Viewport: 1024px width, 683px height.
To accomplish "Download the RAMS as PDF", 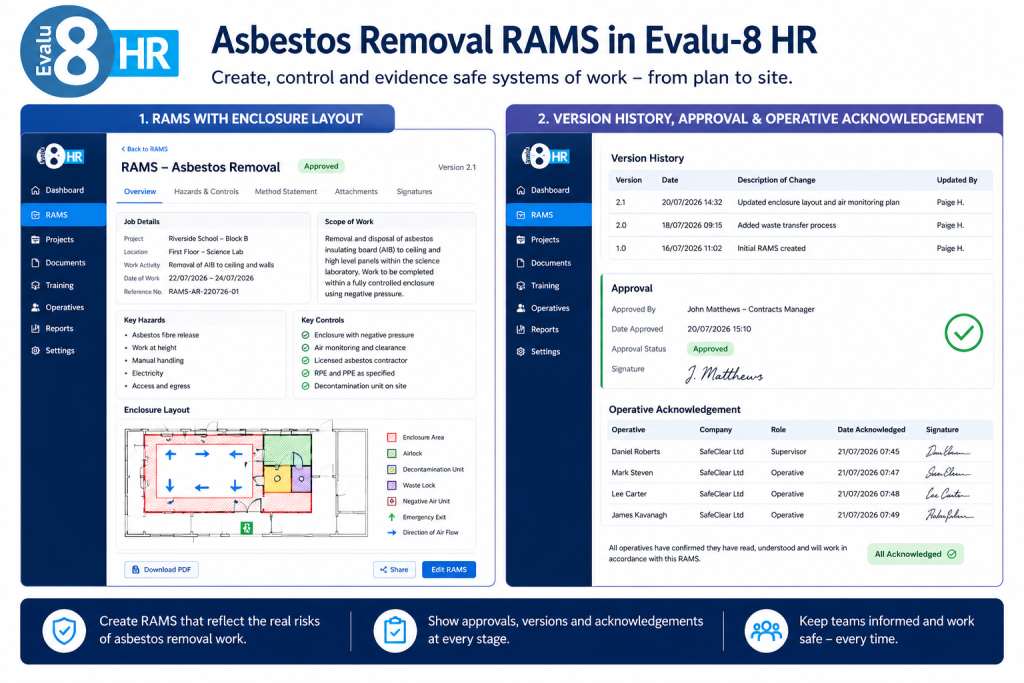I will tap(161, 569).
